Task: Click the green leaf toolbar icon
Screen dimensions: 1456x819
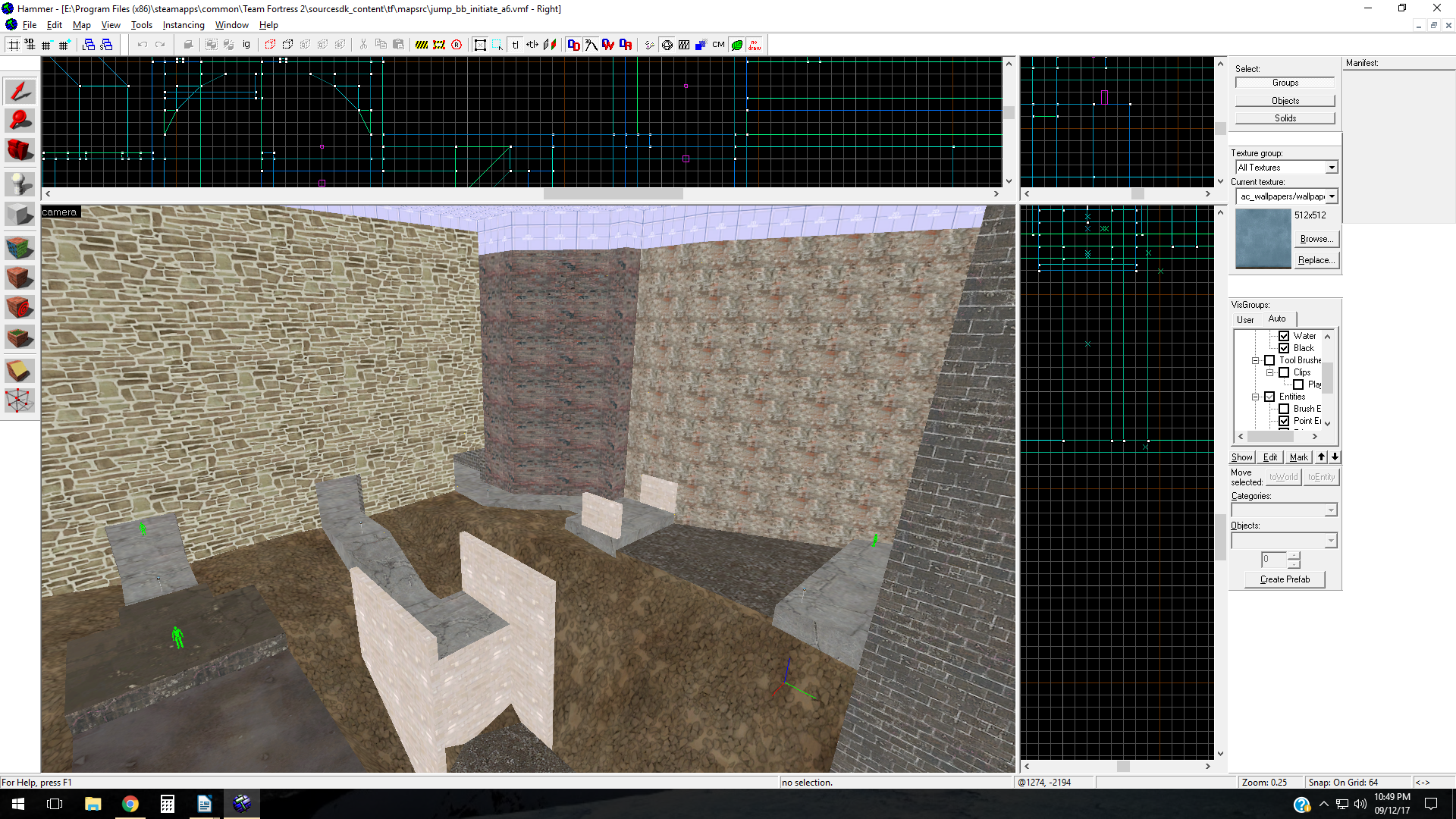Action: pos(737,45)
